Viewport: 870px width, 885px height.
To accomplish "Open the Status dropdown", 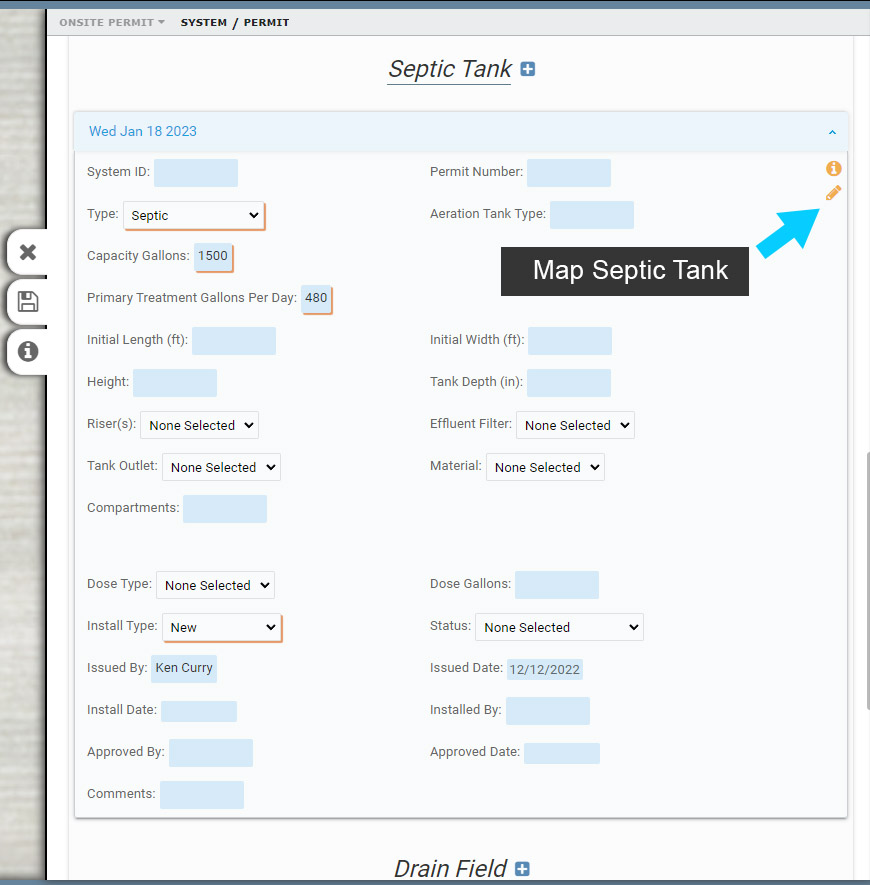I will point(559,627).
